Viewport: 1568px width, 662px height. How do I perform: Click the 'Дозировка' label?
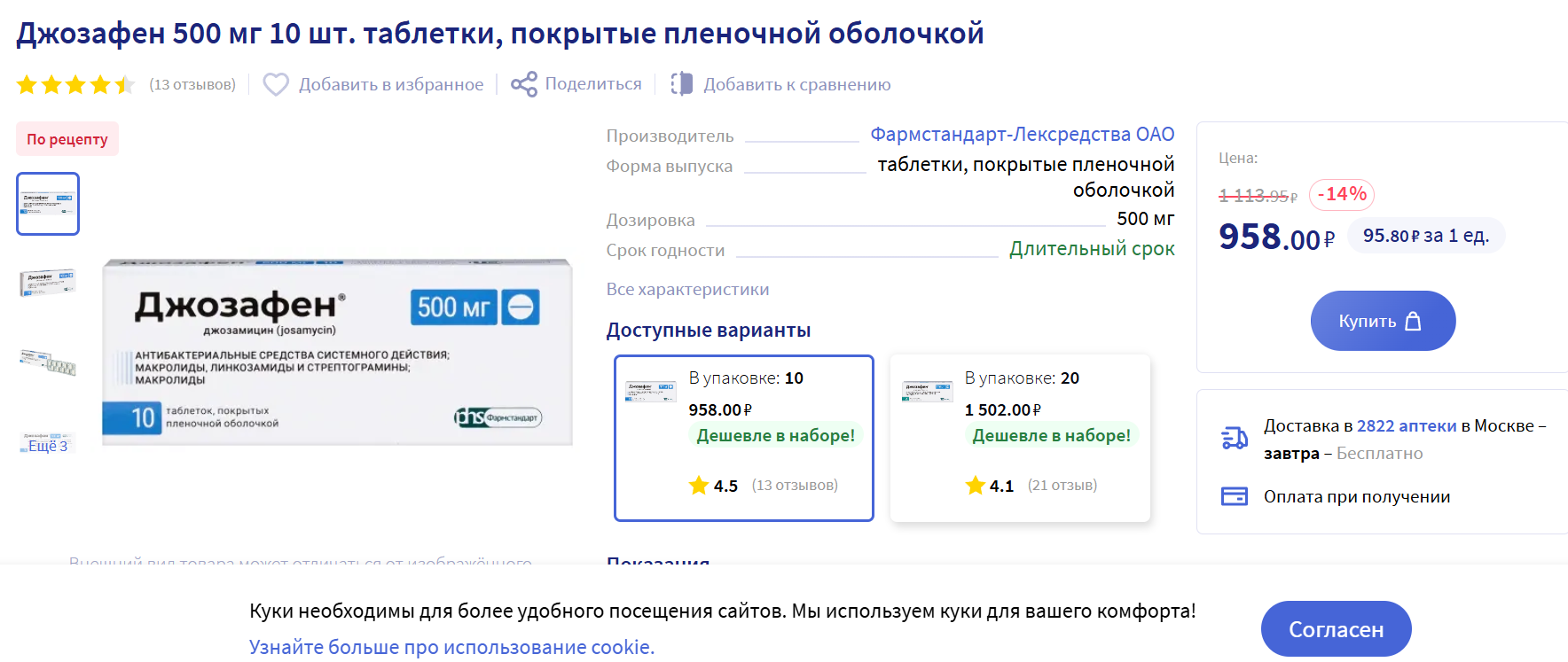651,220
